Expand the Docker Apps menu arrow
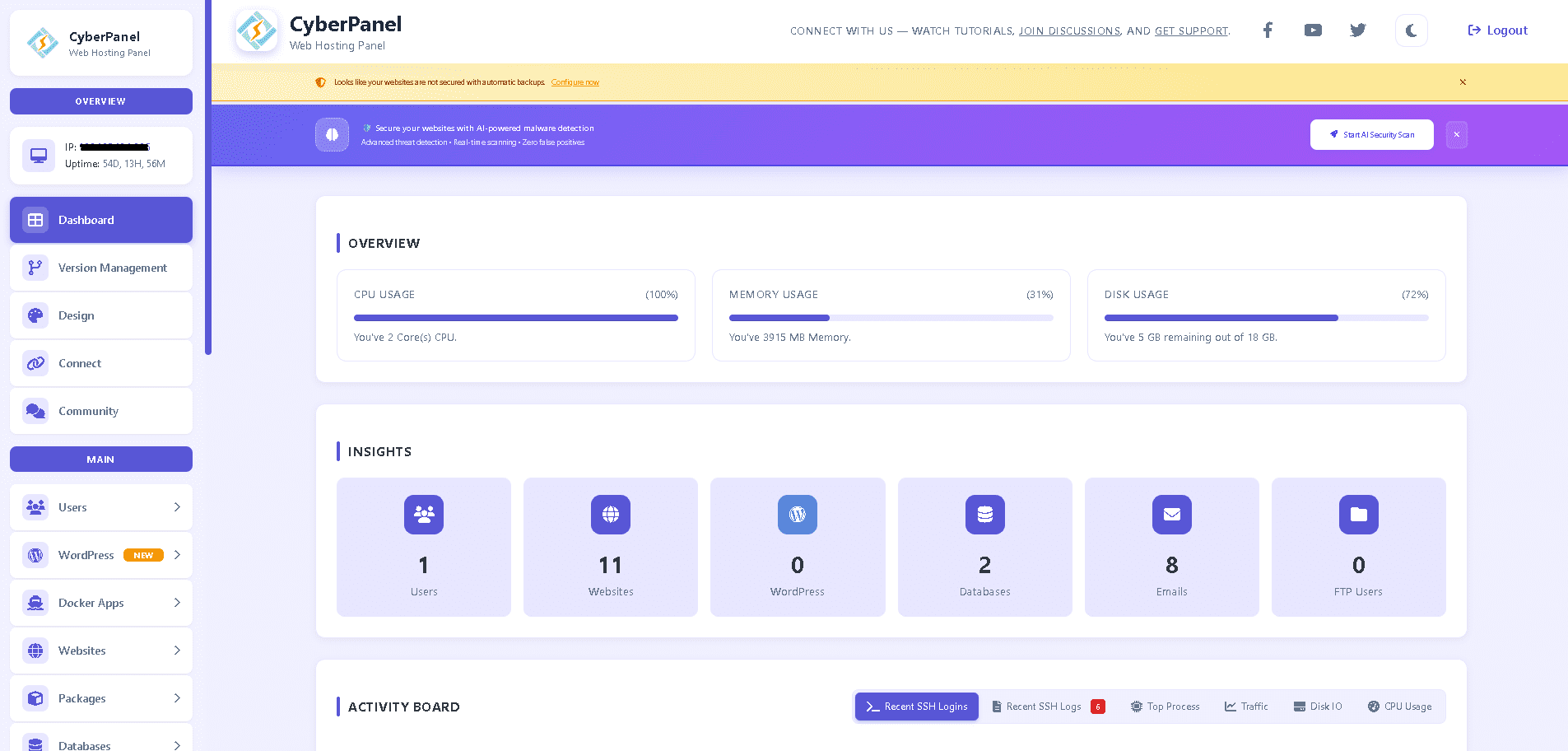The width and height of the screenshot is (1568, 751). (177, 603)
